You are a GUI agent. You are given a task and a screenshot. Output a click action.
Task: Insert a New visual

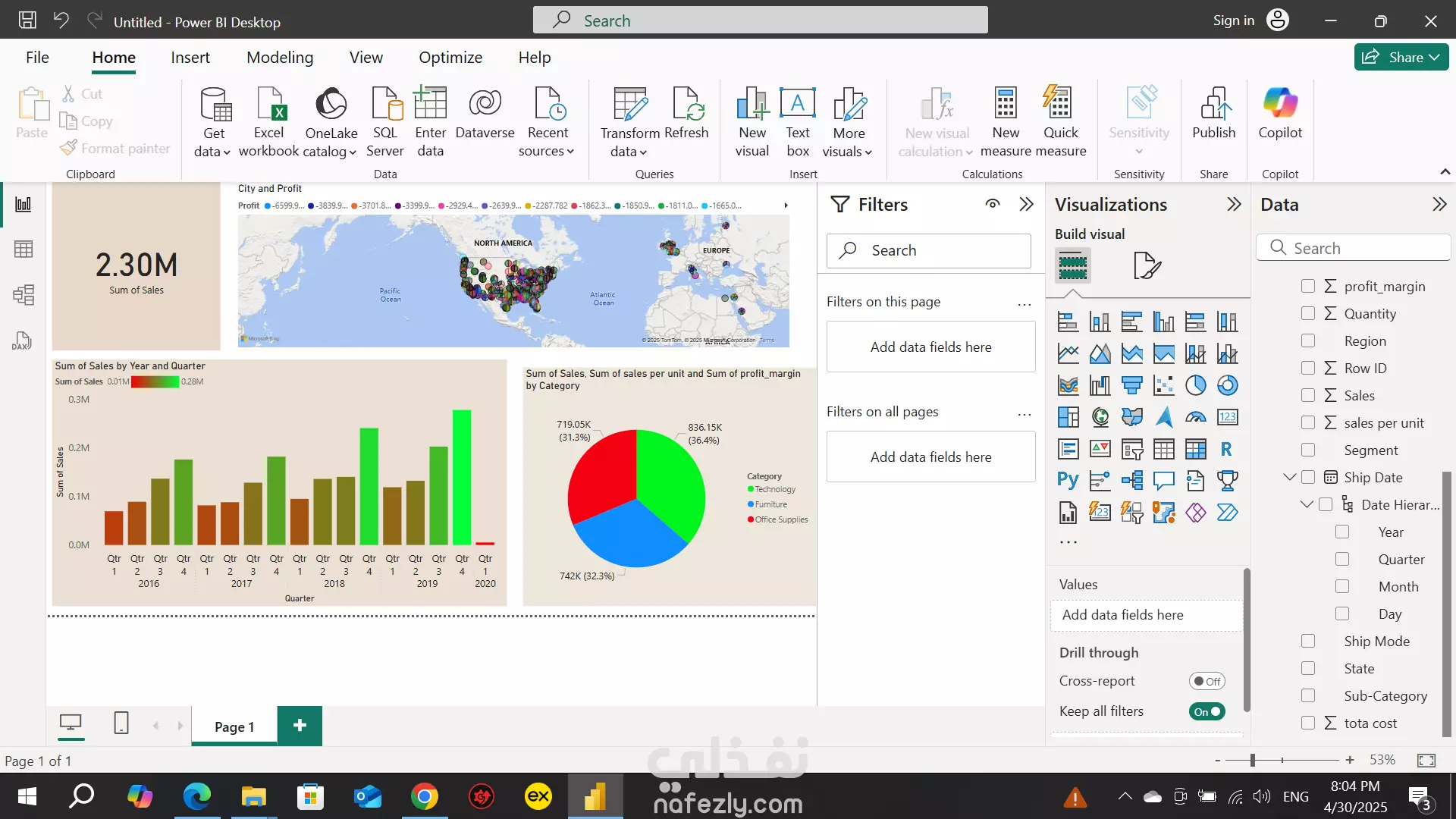pyautogui.click(x=752, y=121)
